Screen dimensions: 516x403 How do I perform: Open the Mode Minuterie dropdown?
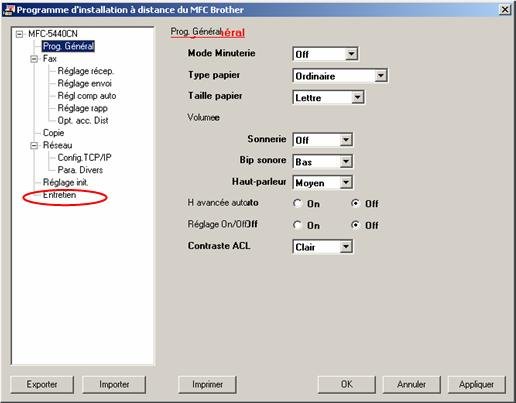click(x=351, y=54)
